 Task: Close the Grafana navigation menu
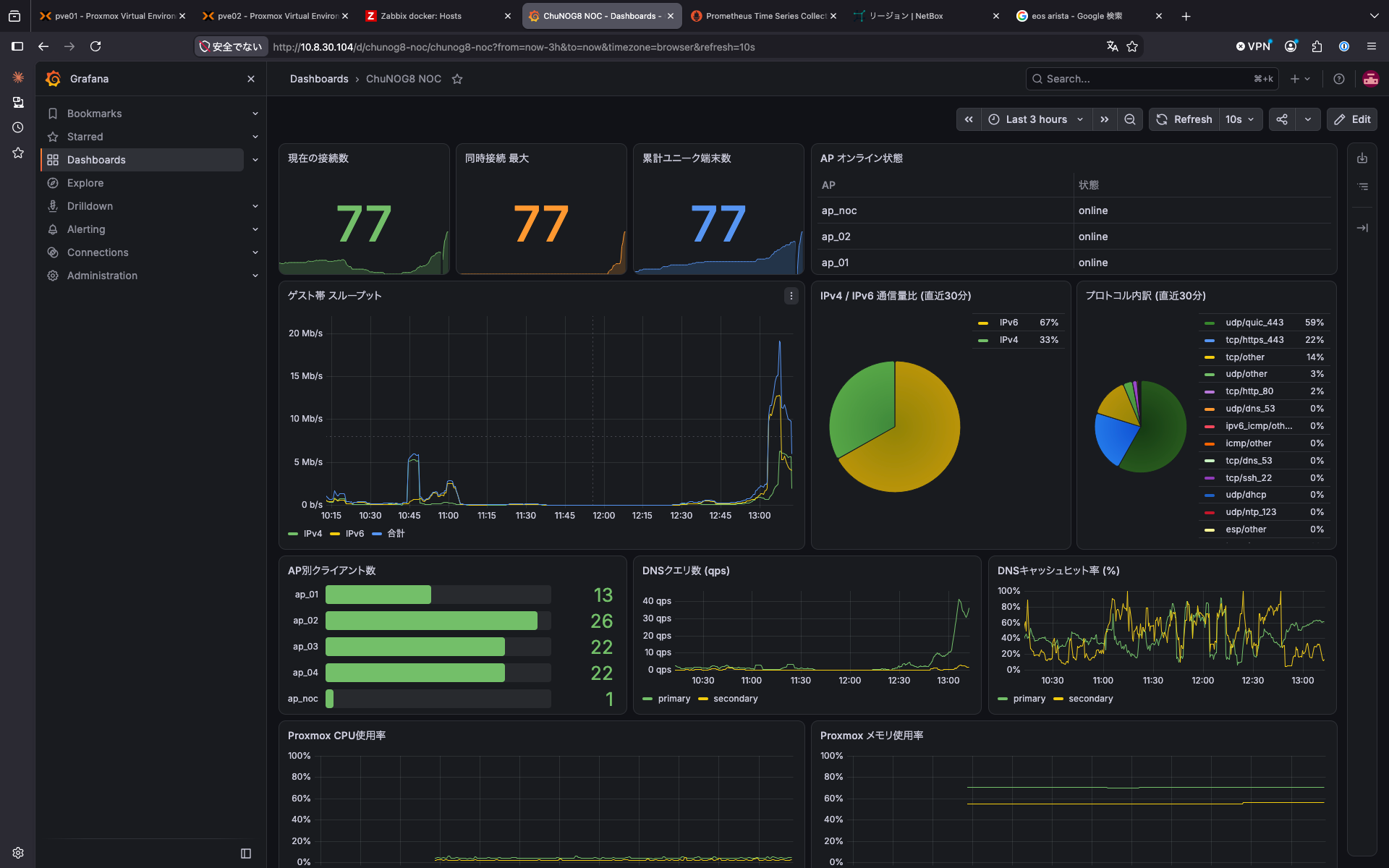point(251,79)
